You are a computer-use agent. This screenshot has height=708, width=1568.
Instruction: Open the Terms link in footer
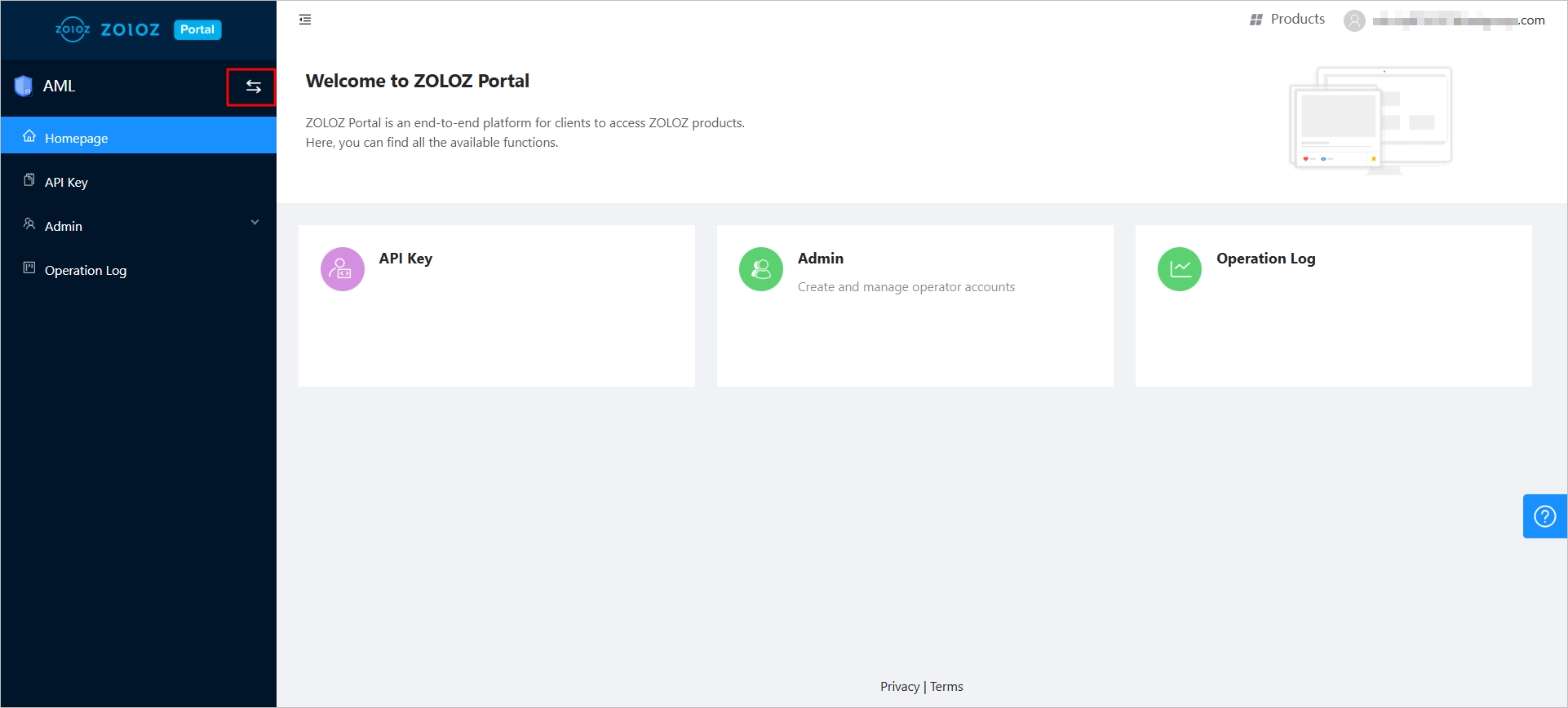pos(946,687)
